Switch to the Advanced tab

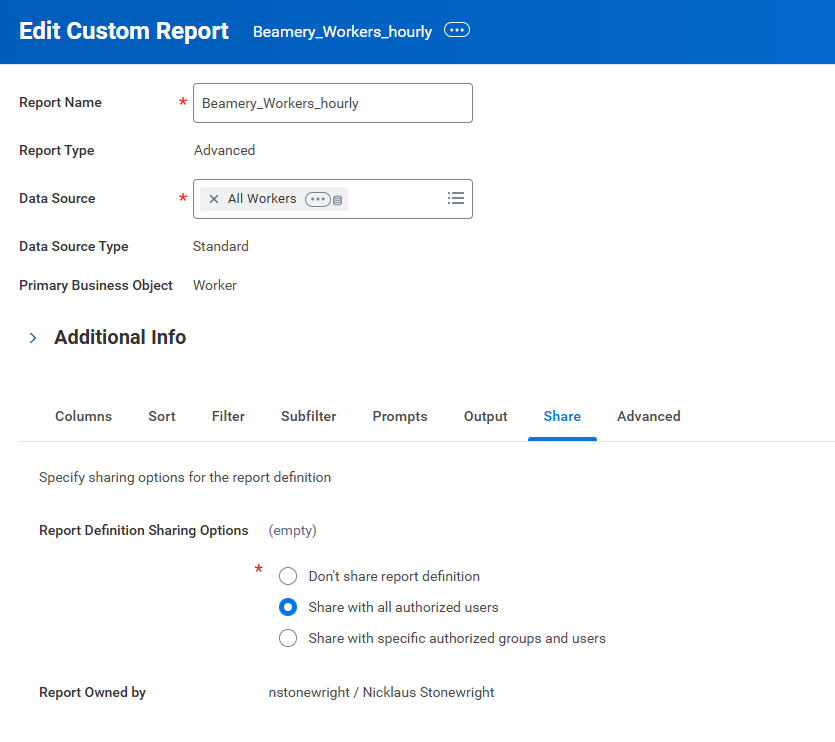point(648,416)
